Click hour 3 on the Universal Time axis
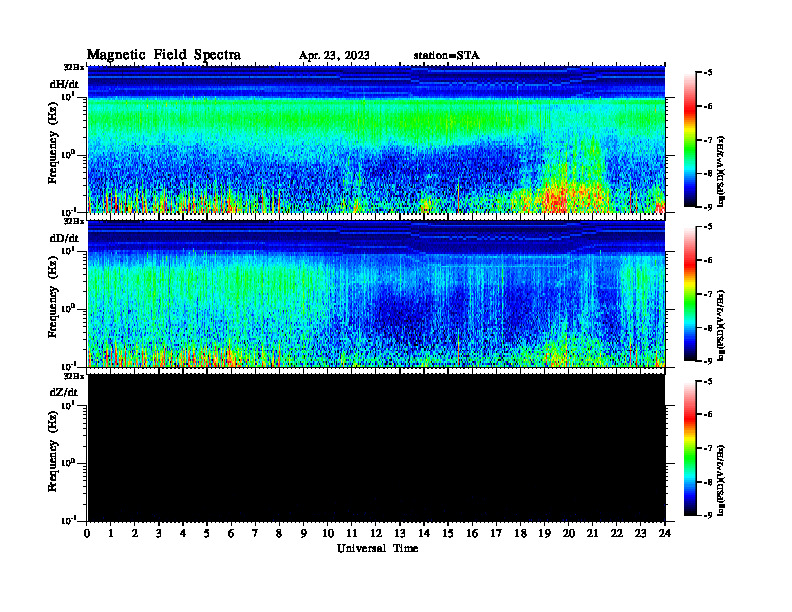 [159, 534]
